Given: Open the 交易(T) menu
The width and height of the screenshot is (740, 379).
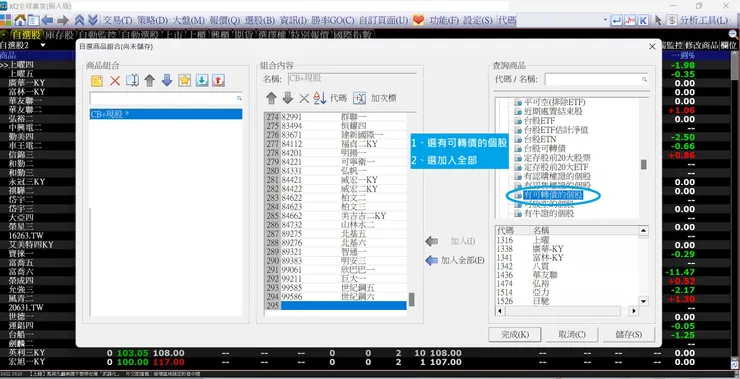Looking at the screenshot, I should point(118,20).
